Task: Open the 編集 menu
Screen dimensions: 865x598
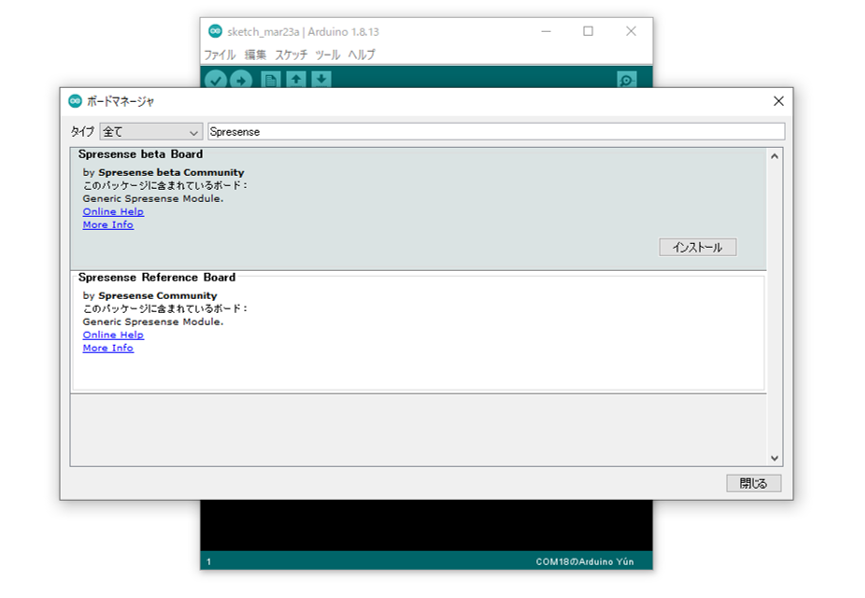Action: pyautogui.click(x=255, y=55)
